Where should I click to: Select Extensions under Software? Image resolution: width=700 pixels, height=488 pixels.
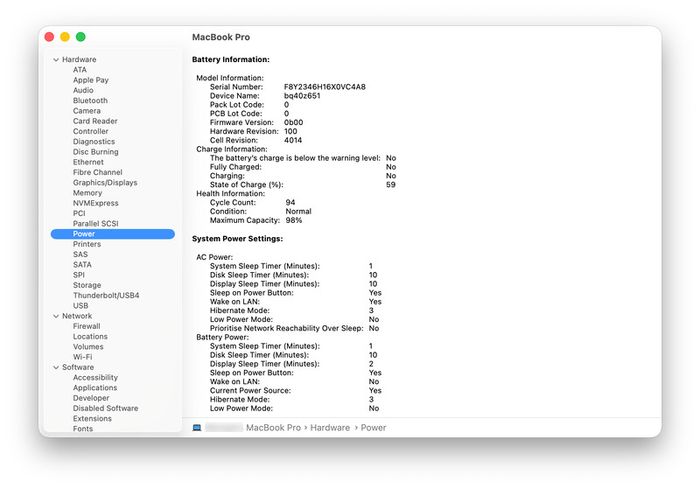pos(92,419)
